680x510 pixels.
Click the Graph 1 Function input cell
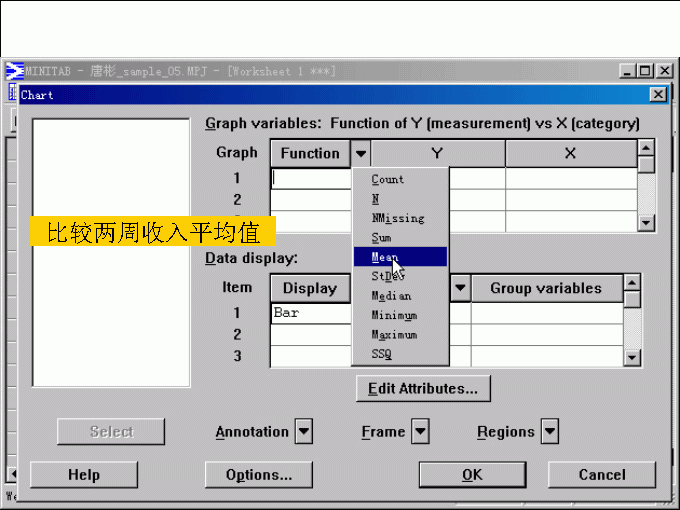[311, 179]
